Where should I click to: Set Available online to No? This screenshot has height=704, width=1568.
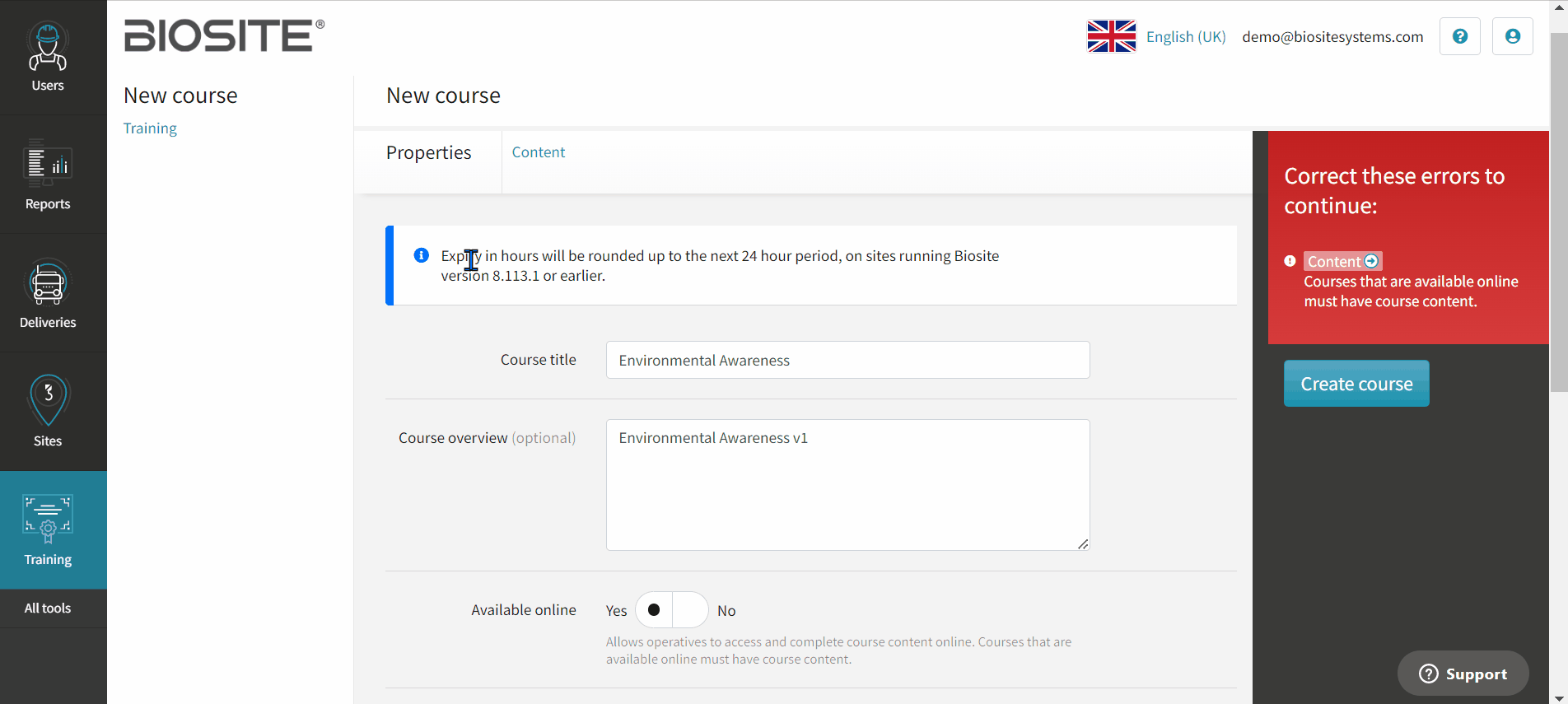coord(726,611)
